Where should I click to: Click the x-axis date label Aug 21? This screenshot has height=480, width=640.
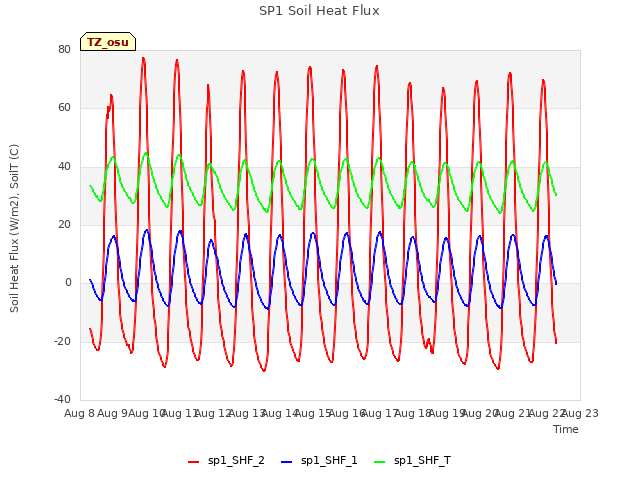click(513, 413)
